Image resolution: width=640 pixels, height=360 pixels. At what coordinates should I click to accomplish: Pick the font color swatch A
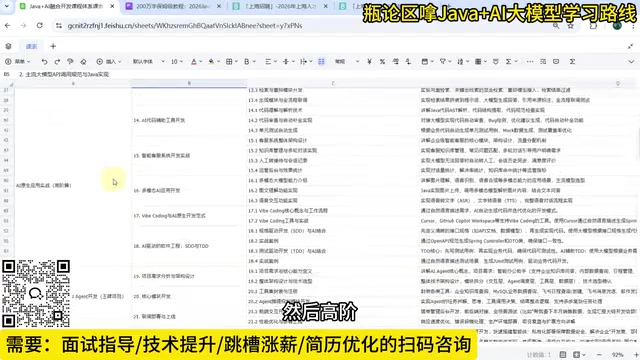coord(194,62)
